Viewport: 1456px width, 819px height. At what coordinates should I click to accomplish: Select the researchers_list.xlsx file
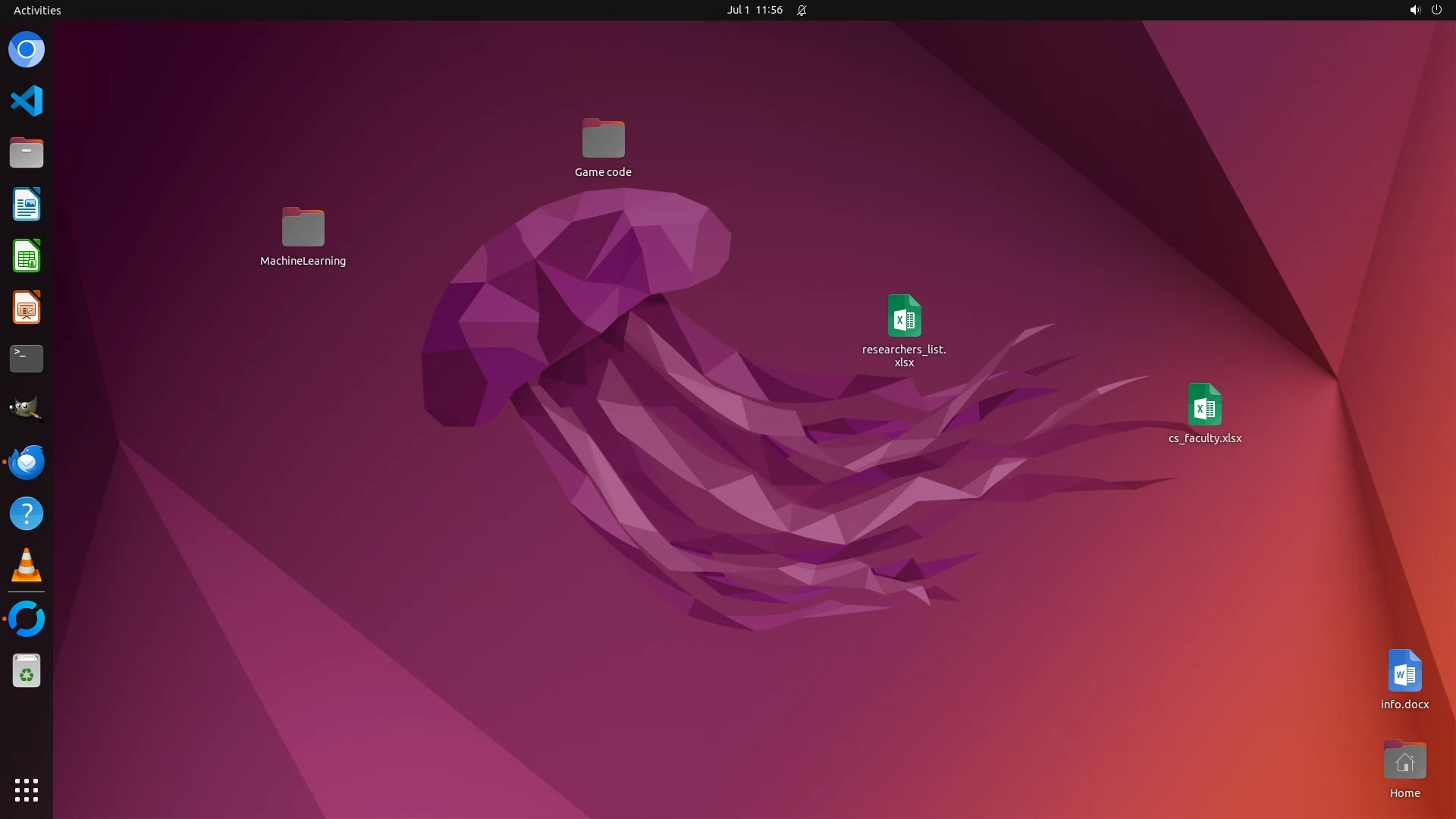[904, 317]
